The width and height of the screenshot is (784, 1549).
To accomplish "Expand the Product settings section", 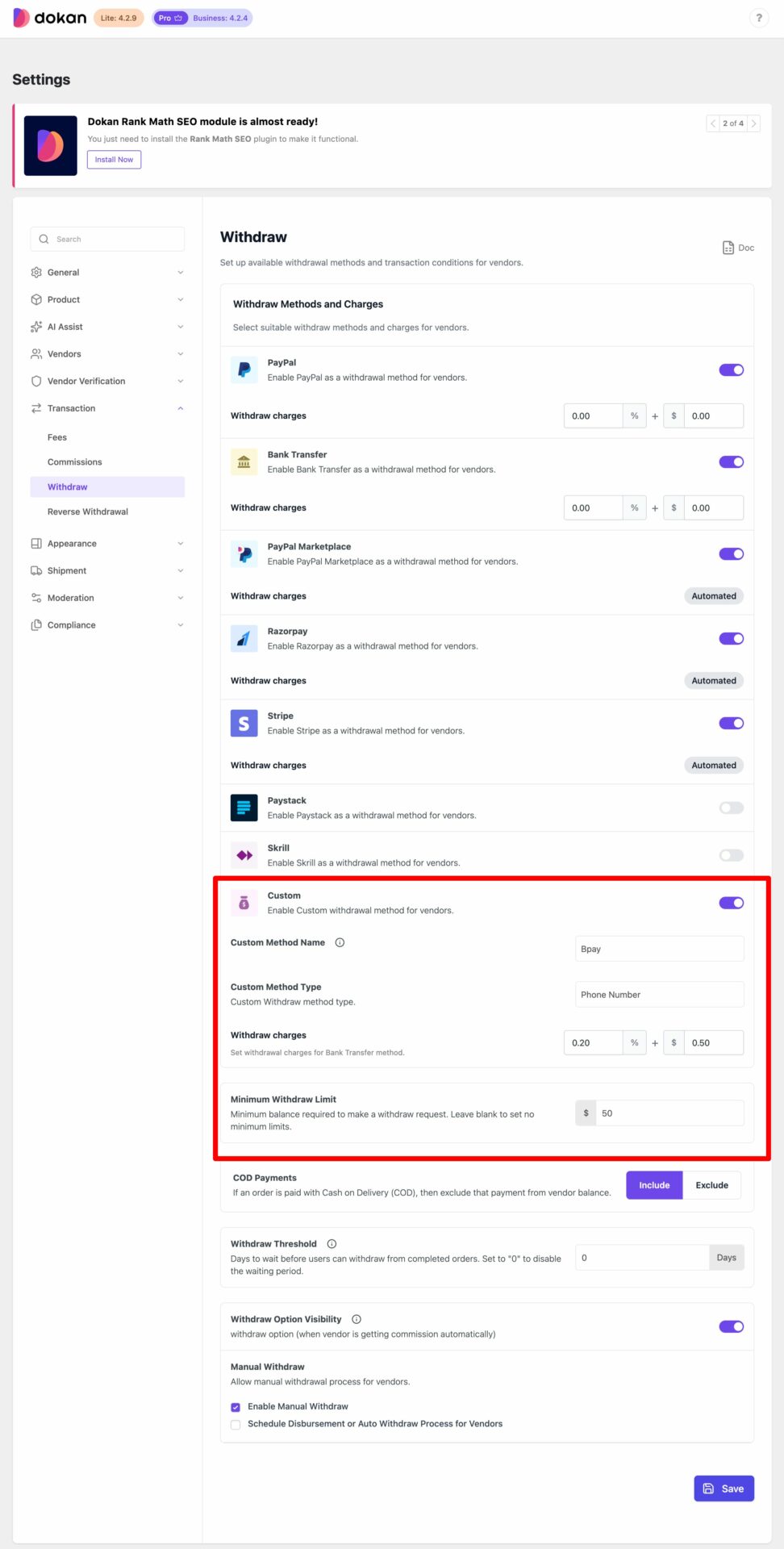I will coord(181,299).
